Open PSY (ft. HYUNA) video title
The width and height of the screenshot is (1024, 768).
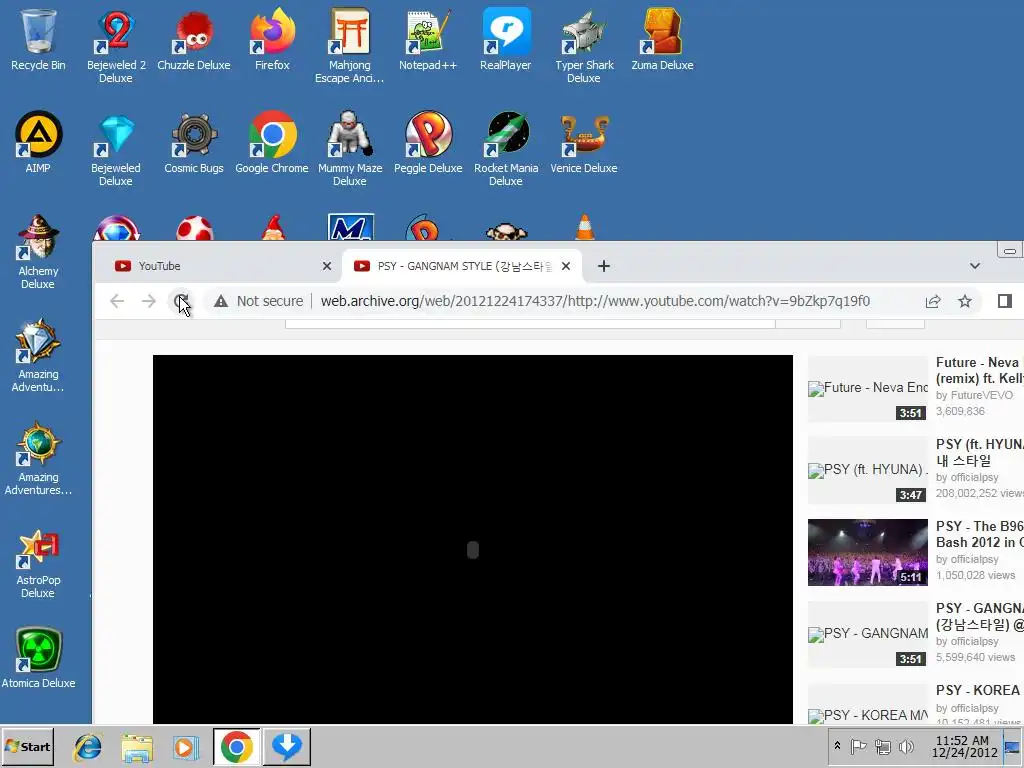click(x=980, y=452)
